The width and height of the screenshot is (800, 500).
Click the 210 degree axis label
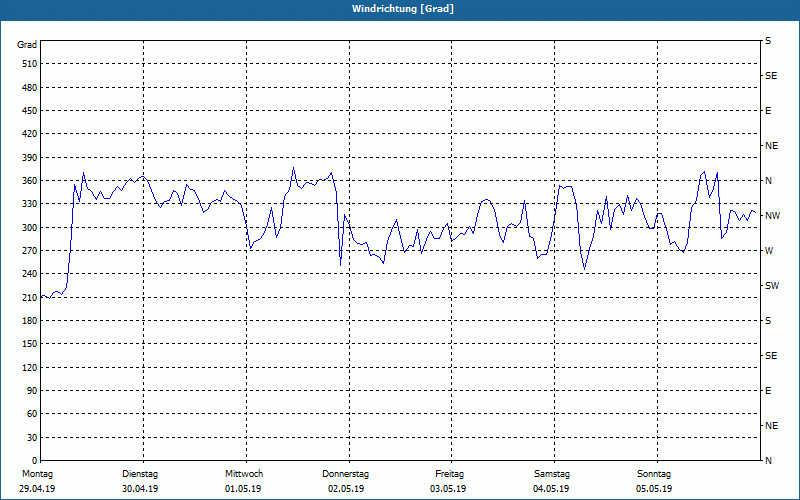click(x=30, y=297)
